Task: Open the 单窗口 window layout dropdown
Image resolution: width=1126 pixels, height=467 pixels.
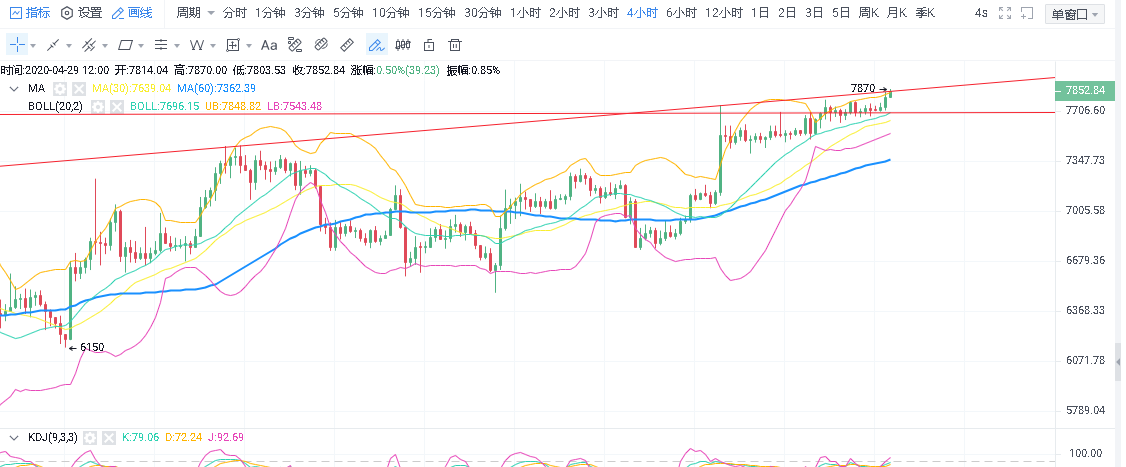Action: click(1075, 14)
